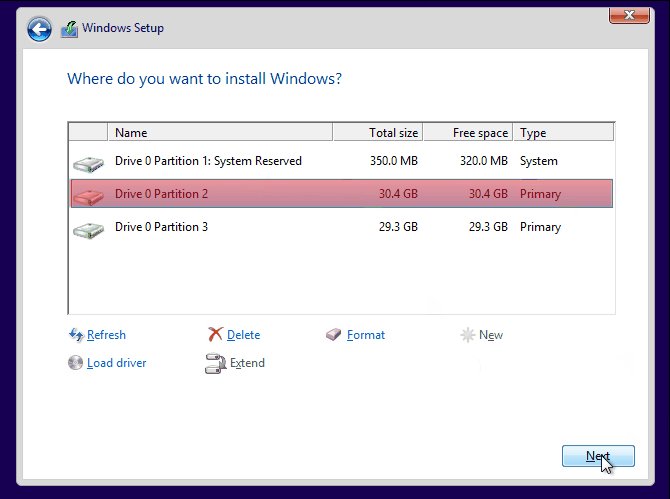The image size is (670, 499).
Task: Click the Refresh arrows icon
Action: click(76, 335)
